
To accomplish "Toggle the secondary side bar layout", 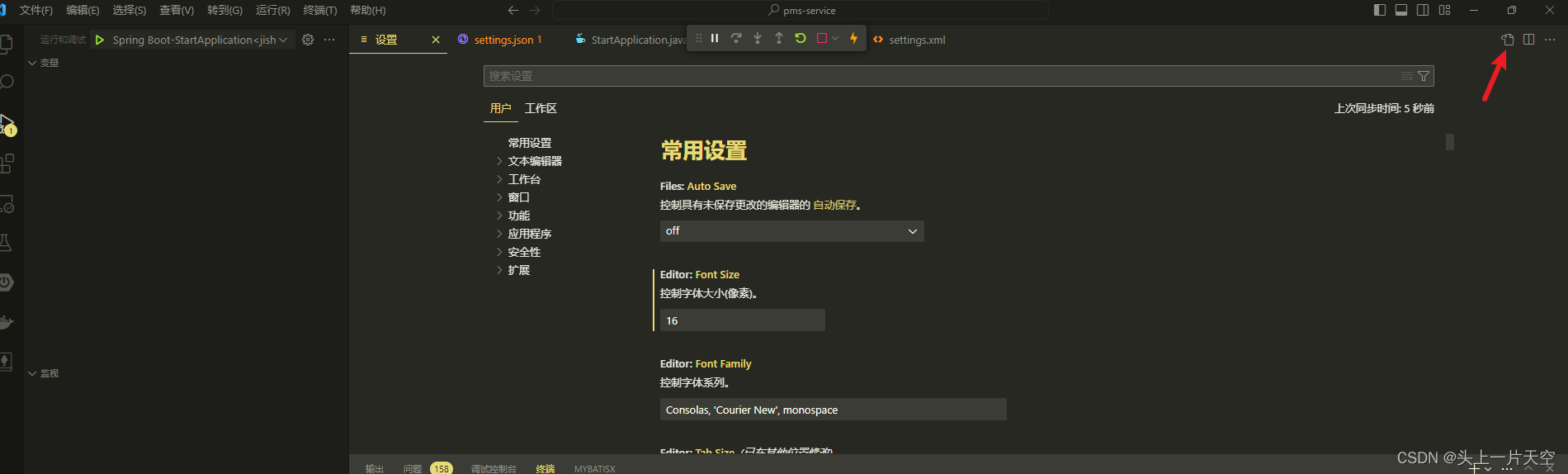I will pos(1423,10).
